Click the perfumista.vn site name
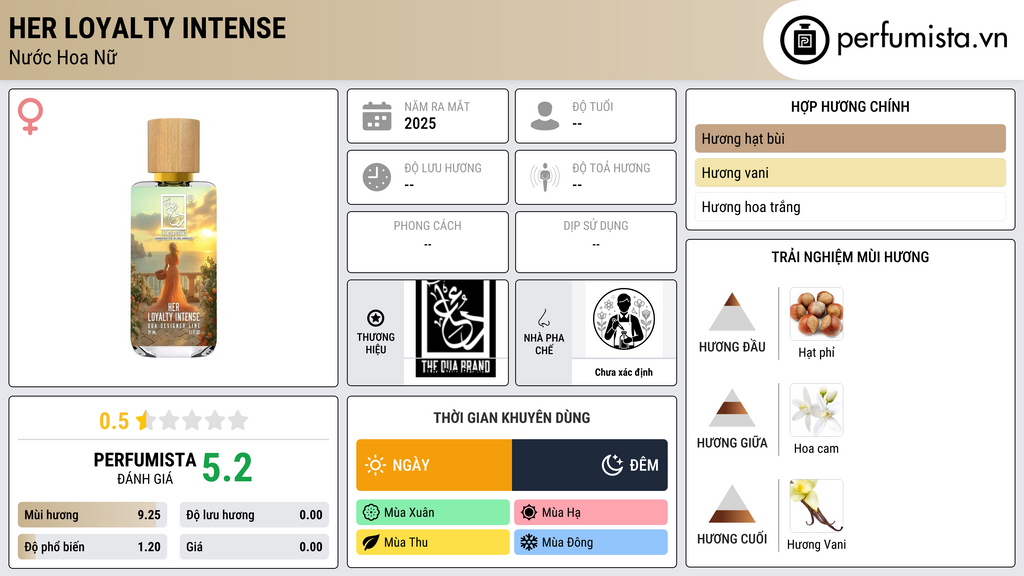The width and height of the screenshot is (1024, 576). [x=922, y=38]
